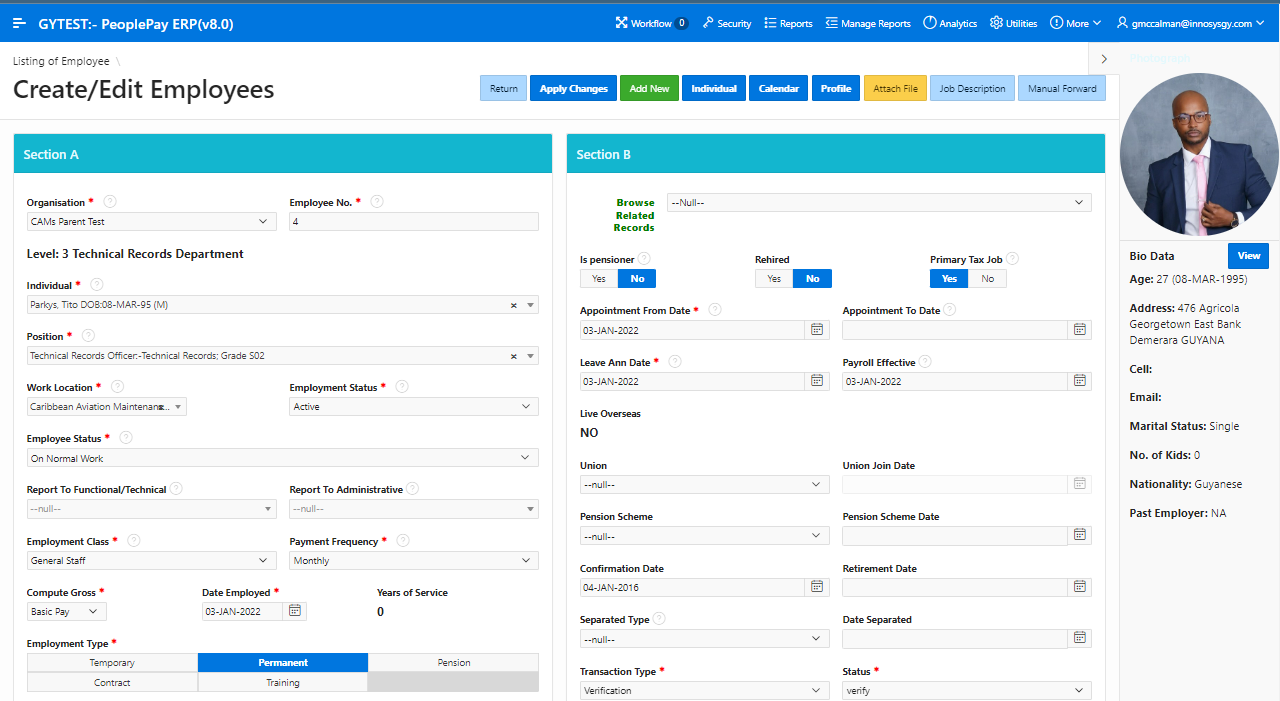Clear the Position field using its X icon
The image size is (1280, 701).
(514, 356)
